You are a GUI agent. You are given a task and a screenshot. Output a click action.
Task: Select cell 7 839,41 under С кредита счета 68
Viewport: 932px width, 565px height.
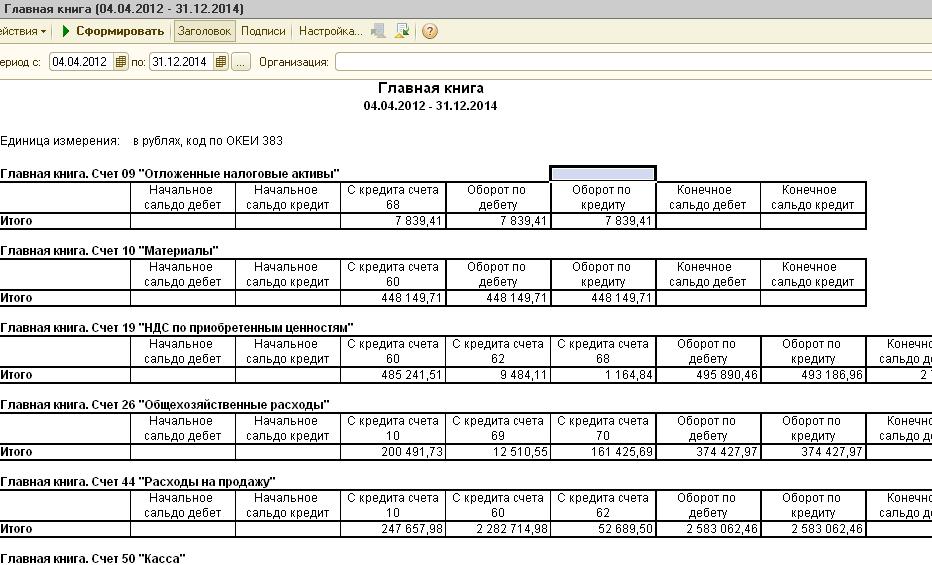click(x=393, y=221)
